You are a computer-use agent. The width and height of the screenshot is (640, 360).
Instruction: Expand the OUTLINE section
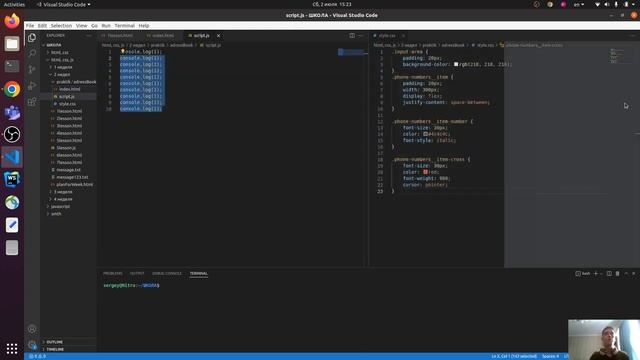[x=54, y=342]
